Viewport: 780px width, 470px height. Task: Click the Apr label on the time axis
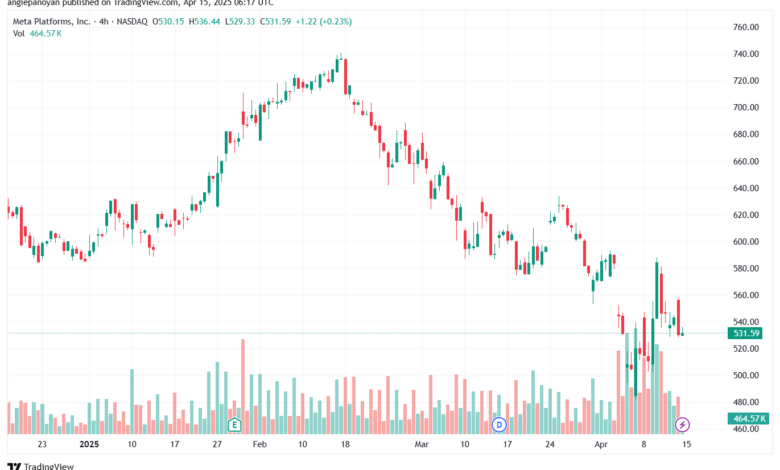coord(601,444)
